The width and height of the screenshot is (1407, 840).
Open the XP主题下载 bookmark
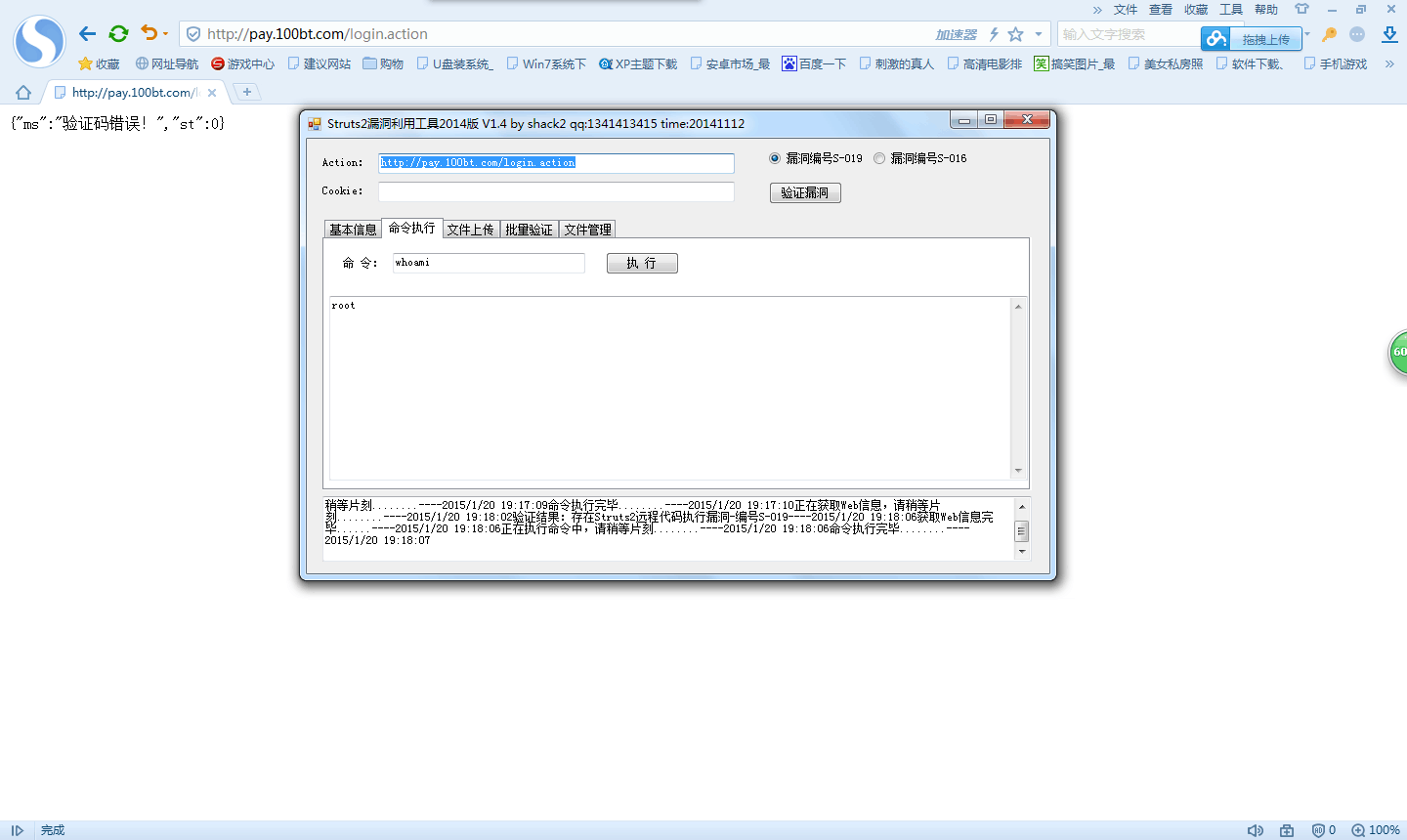tap(638, 63)
